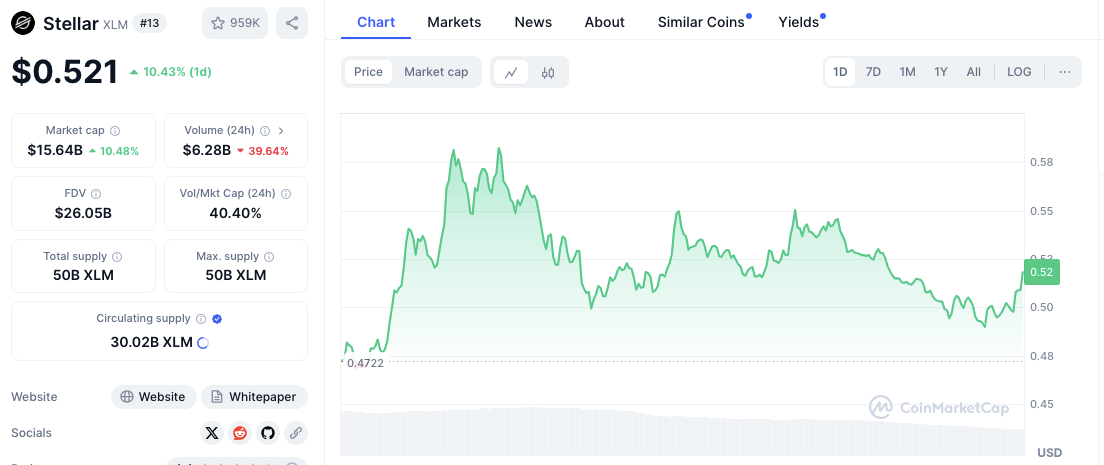Image resolution: width=1104 pixels, height=465 pixels.
Task: Toggle chart to Market cap view
Action: pyautogui.click(x=436, y=72)
